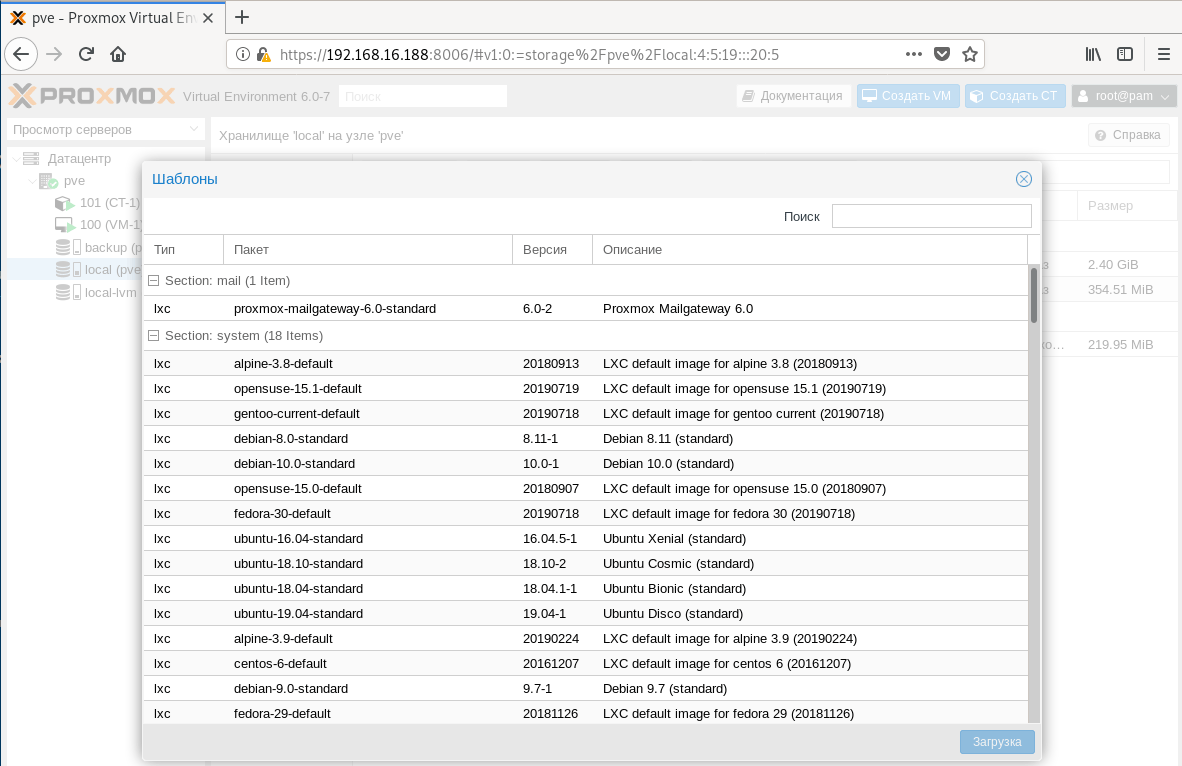Screen dimensions: 1182x766
Task: Toggle the browser sidebar view
Action: 1125,54
